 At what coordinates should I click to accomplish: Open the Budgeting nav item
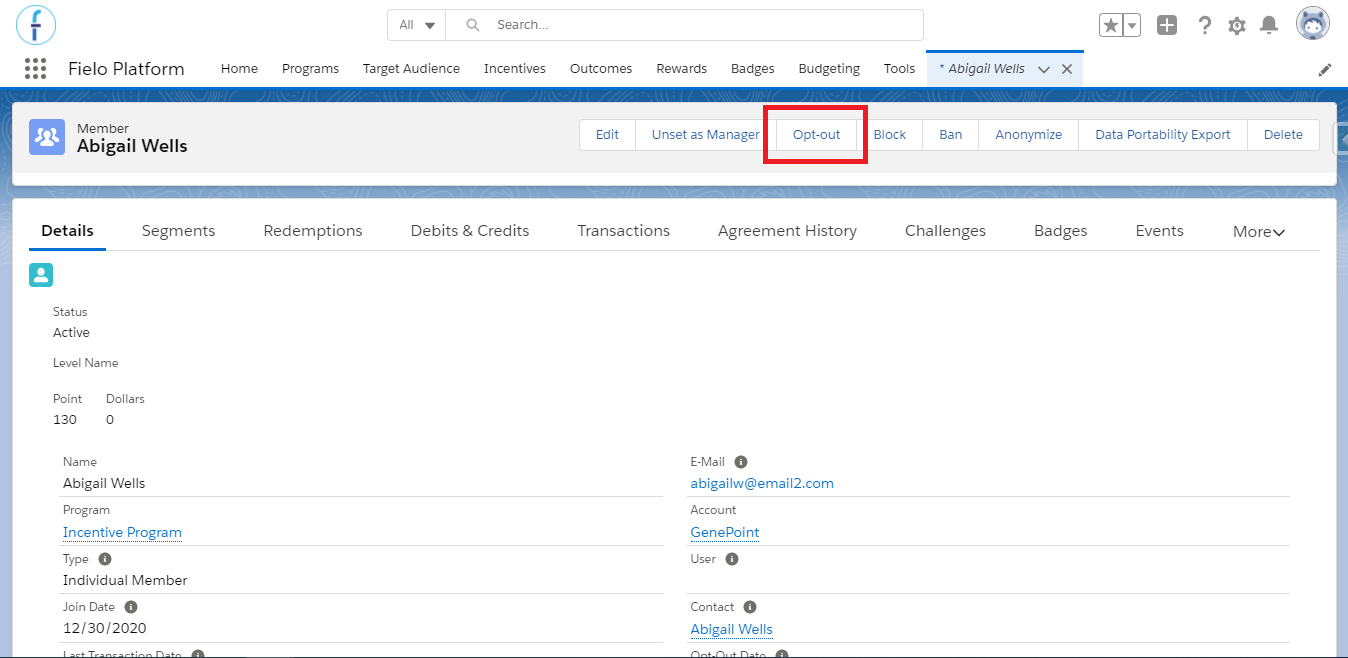[x=829, y=69]
